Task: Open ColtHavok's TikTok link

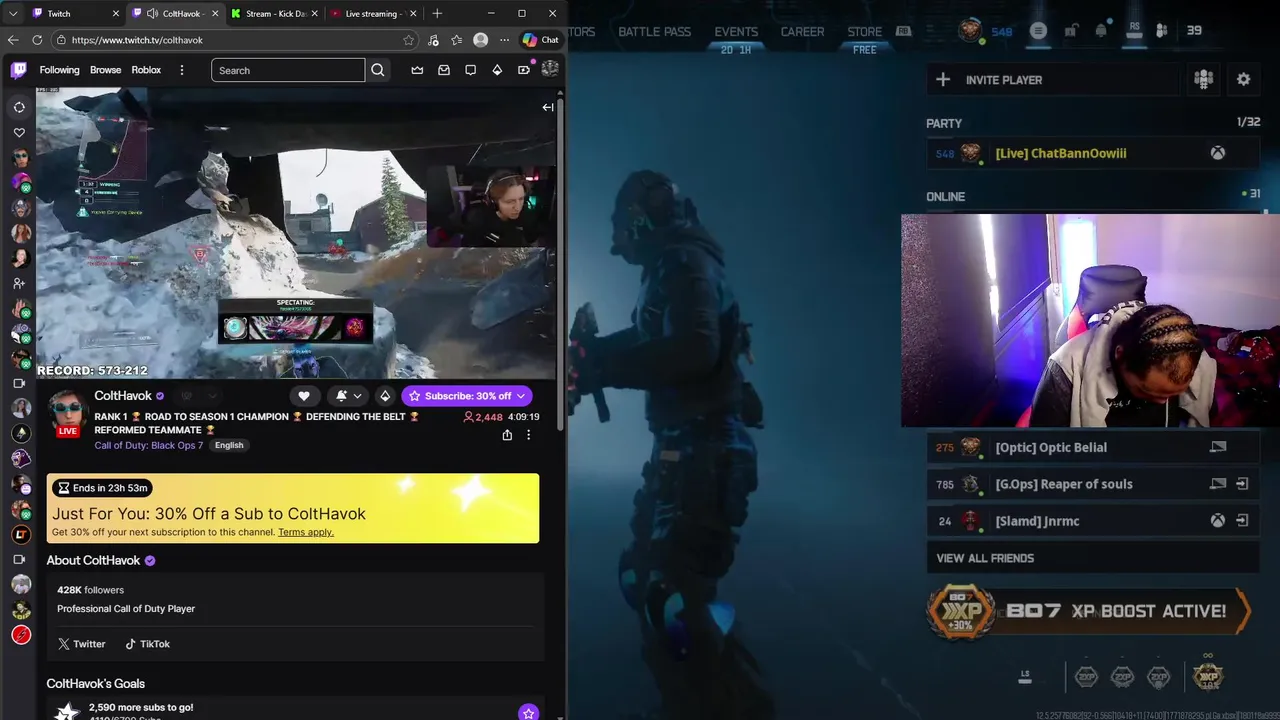Action: (x=147, y=644)
